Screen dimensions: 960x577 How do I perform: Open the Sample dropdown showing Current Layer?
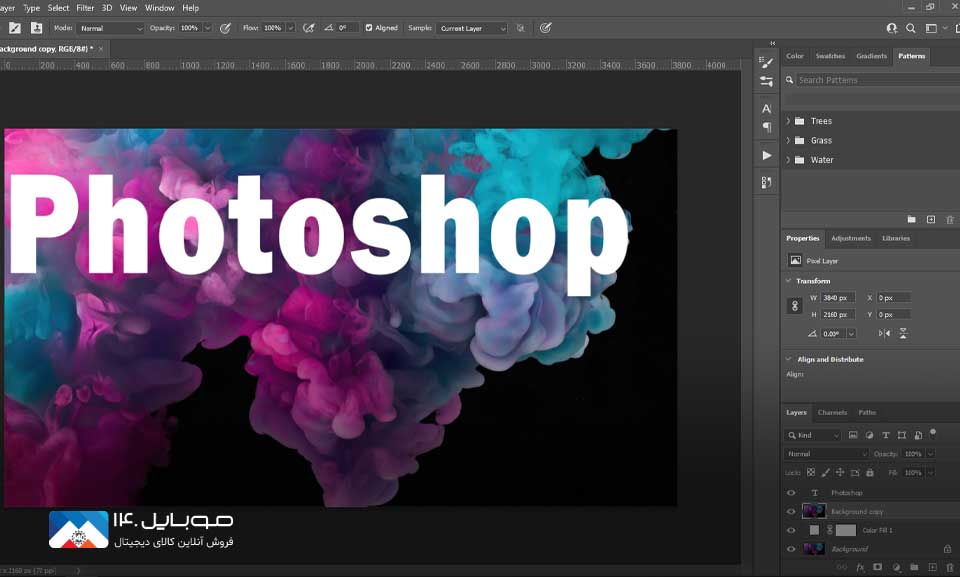(x=473, y=28)
